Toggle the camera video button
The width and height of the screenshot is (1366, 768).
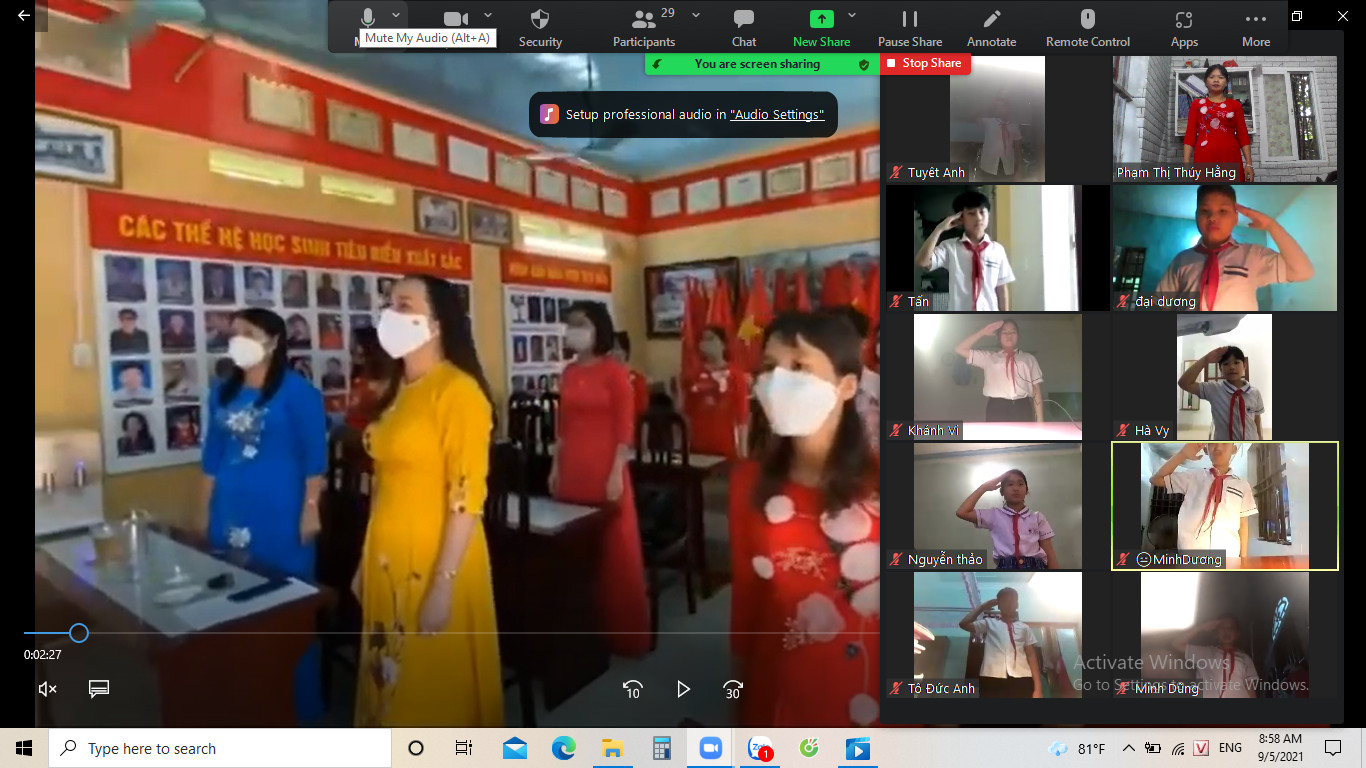click(456, 18)
